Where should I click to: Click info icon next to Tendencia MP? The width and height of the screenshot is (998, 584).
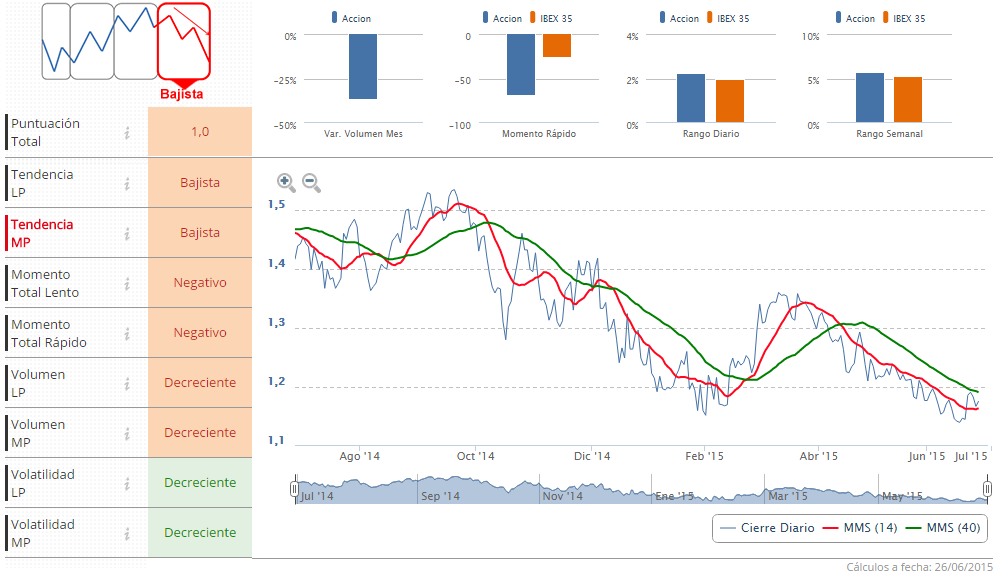pyautogui.click(x=127, y=233)
